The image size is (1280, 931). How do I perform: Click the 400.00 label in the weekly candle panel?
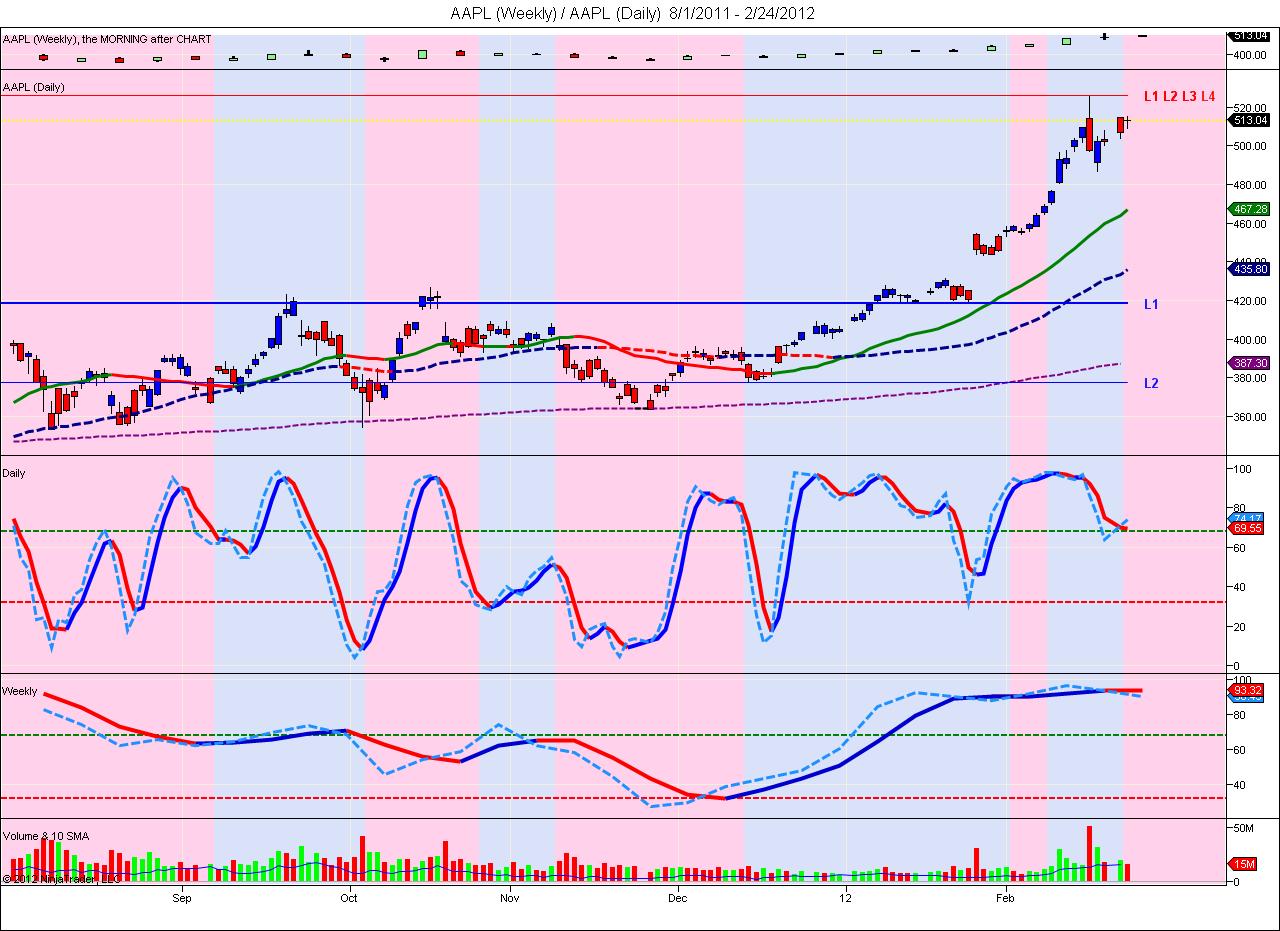point(1252,55)
